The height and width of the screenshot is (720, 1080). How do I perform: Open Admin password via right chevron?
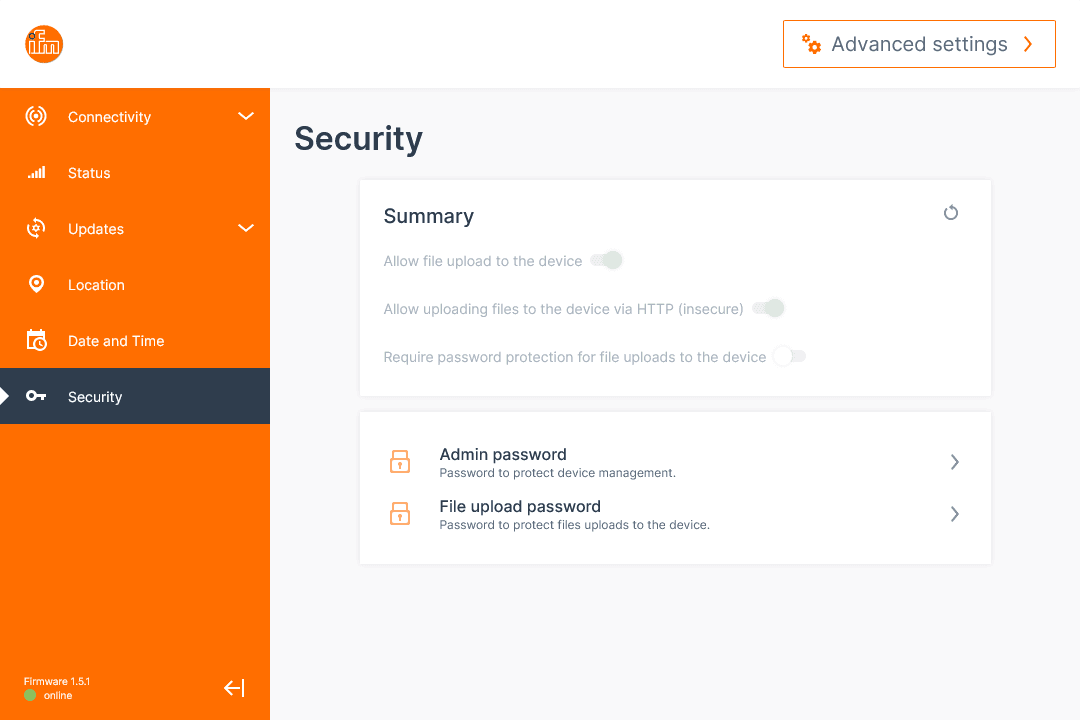point(955,462)
